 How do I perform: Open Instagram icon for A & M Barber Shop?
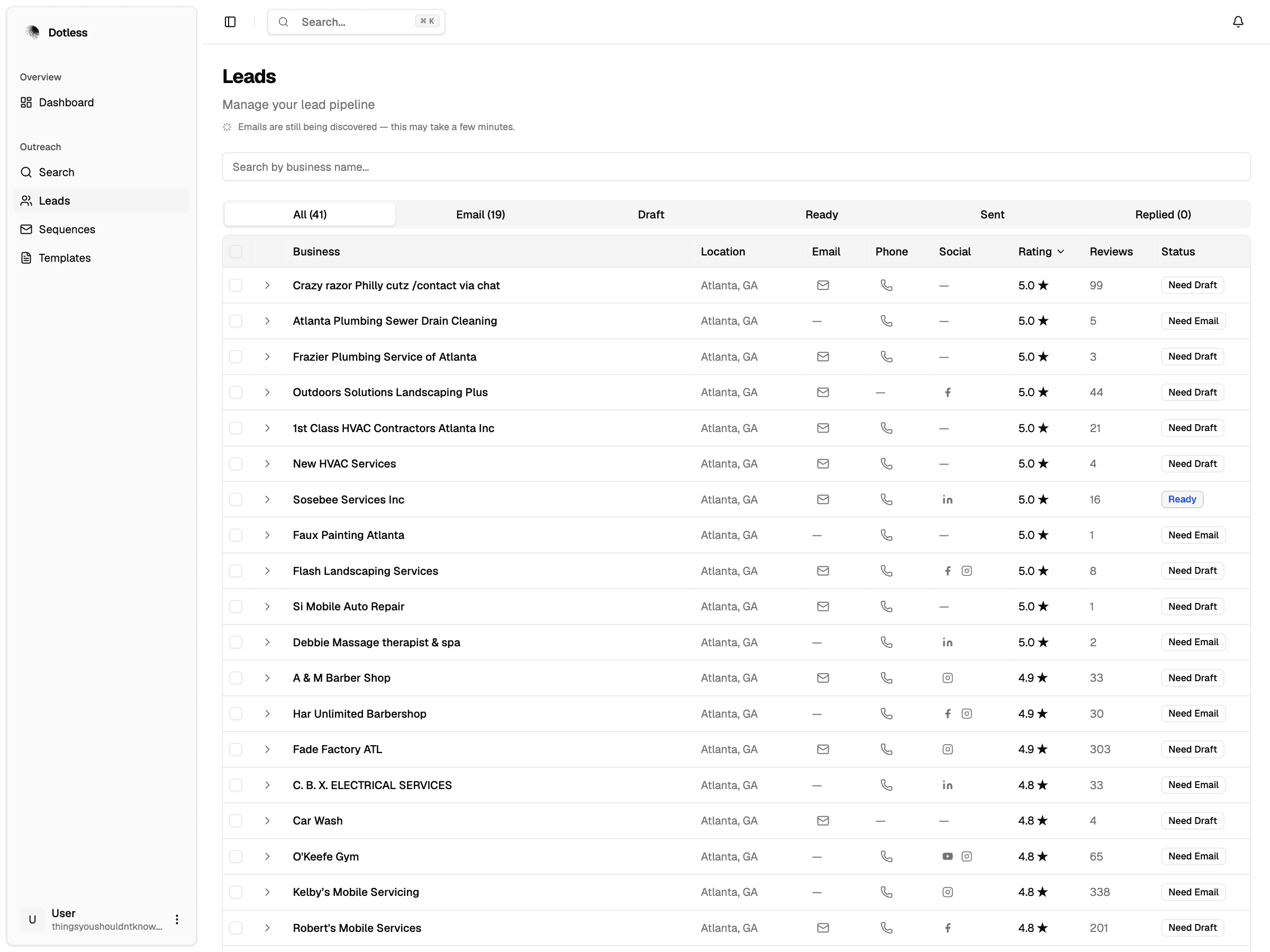[947, 678]
